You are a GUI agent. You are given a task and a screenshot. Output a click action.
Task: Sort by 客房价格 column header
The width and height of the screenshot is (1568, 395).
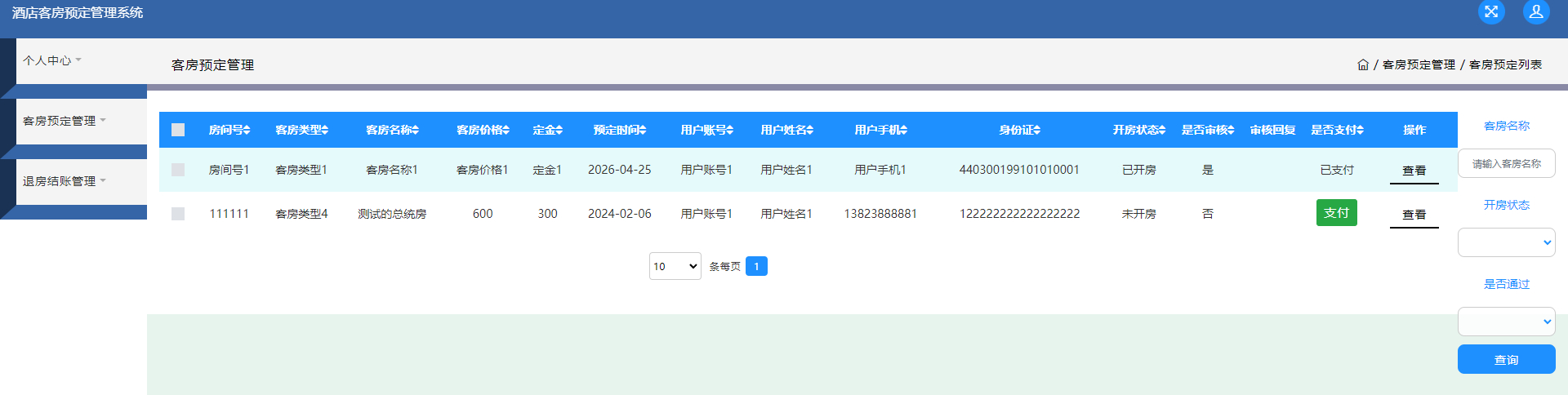483,130
